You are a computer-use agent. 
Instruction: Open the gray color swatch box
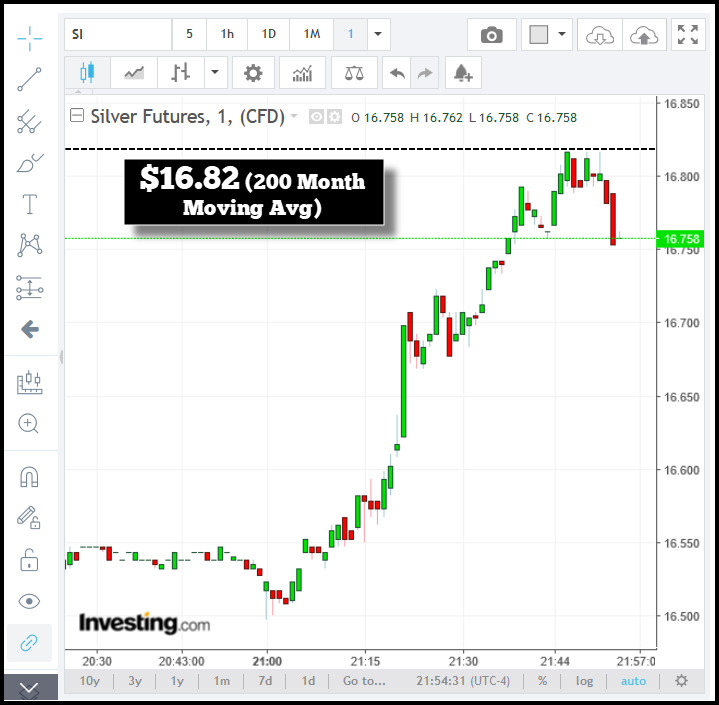pos(539,35)
